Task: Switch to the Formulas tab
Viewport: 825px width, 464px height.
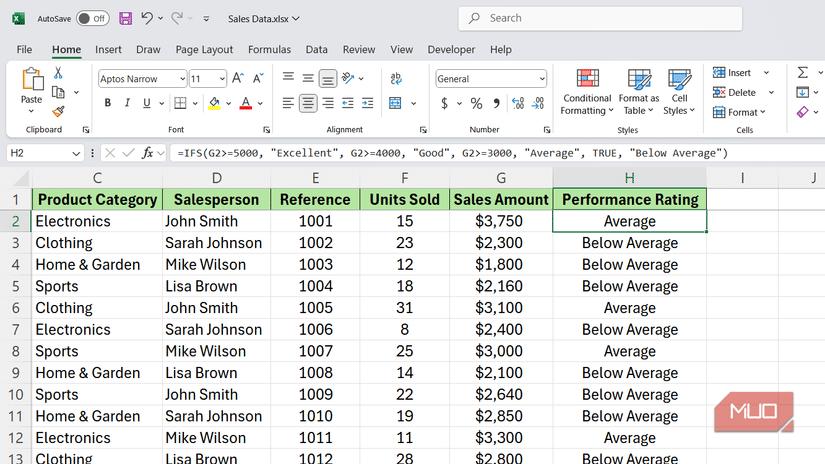Action: [269, 49]
